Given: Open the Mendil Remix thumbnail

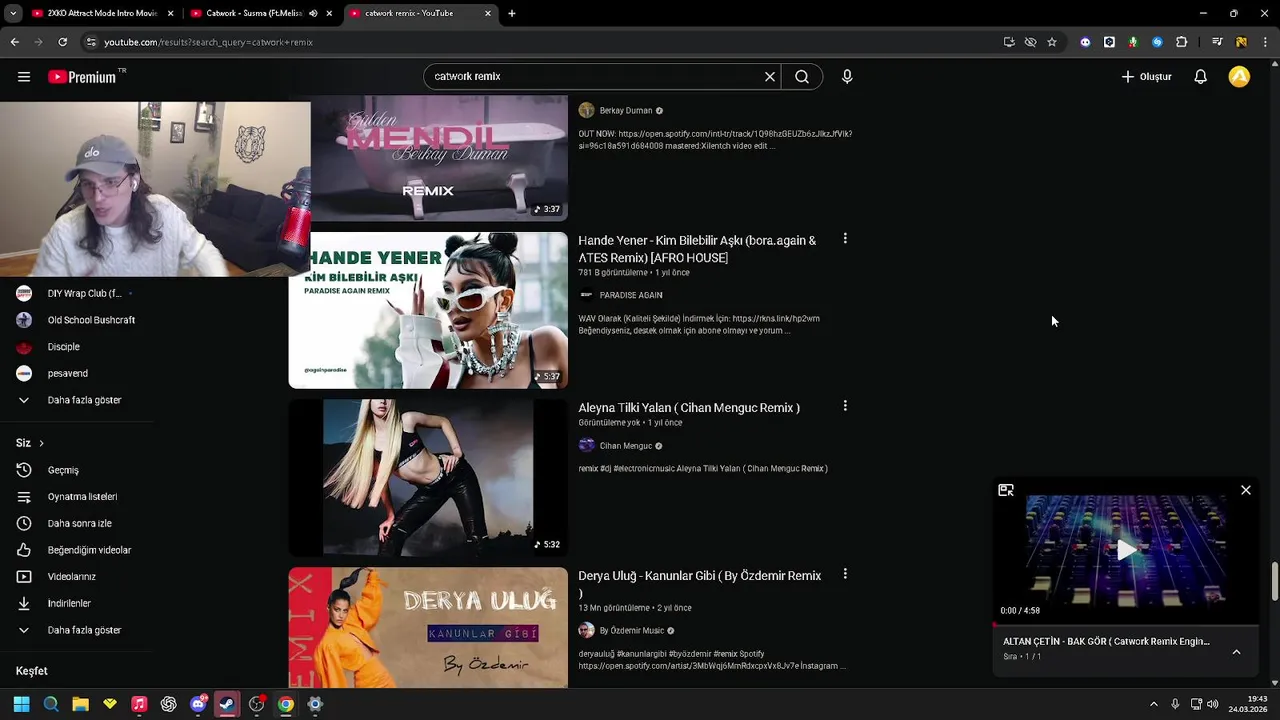Looking at the screenshot, I should [428, 158].
